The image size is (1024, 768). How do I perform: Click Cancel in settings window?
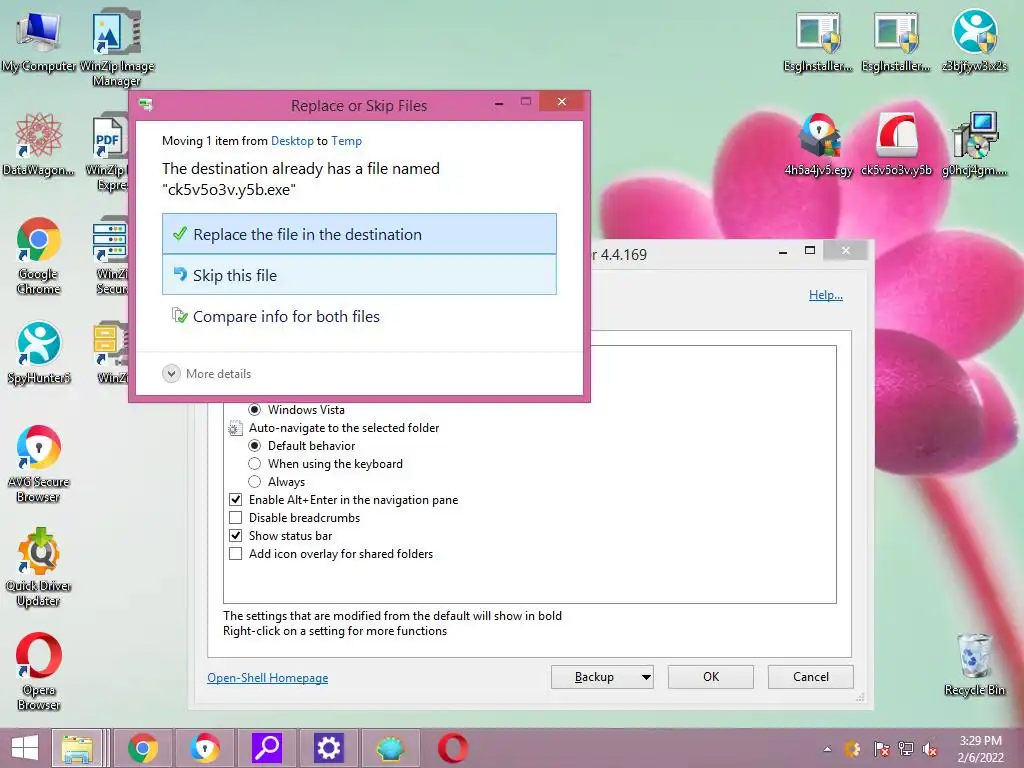click(x=810, y=677)
